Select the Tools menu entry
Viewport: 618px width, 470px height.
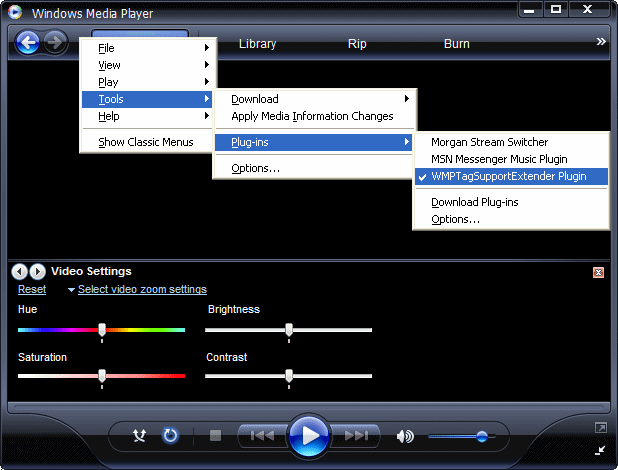147,99
